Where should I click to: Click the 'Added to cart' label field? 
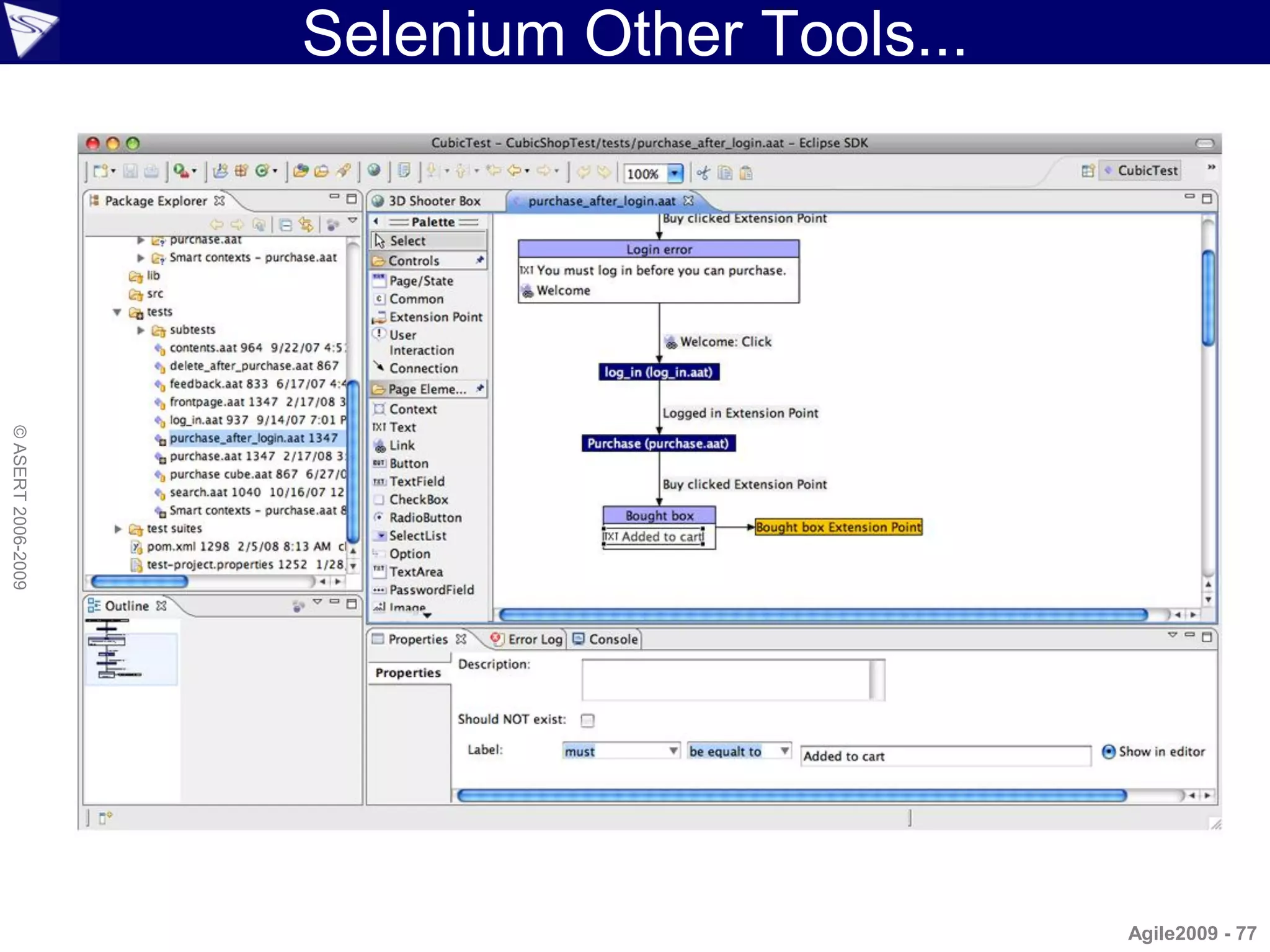pos(945,756)
